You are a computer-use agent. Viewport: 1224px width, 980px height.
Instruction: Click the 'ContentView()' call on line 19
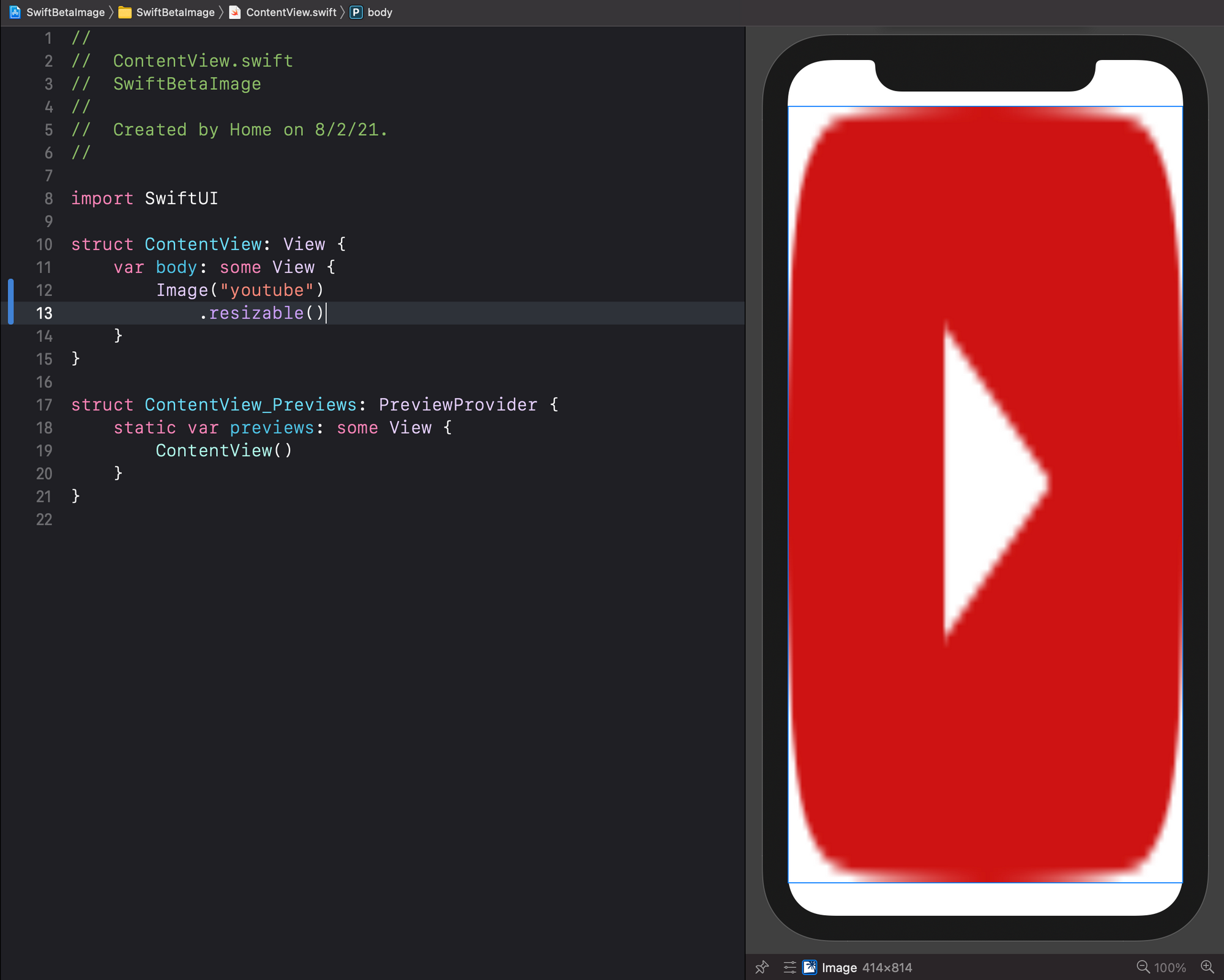[x=224, y=451]
